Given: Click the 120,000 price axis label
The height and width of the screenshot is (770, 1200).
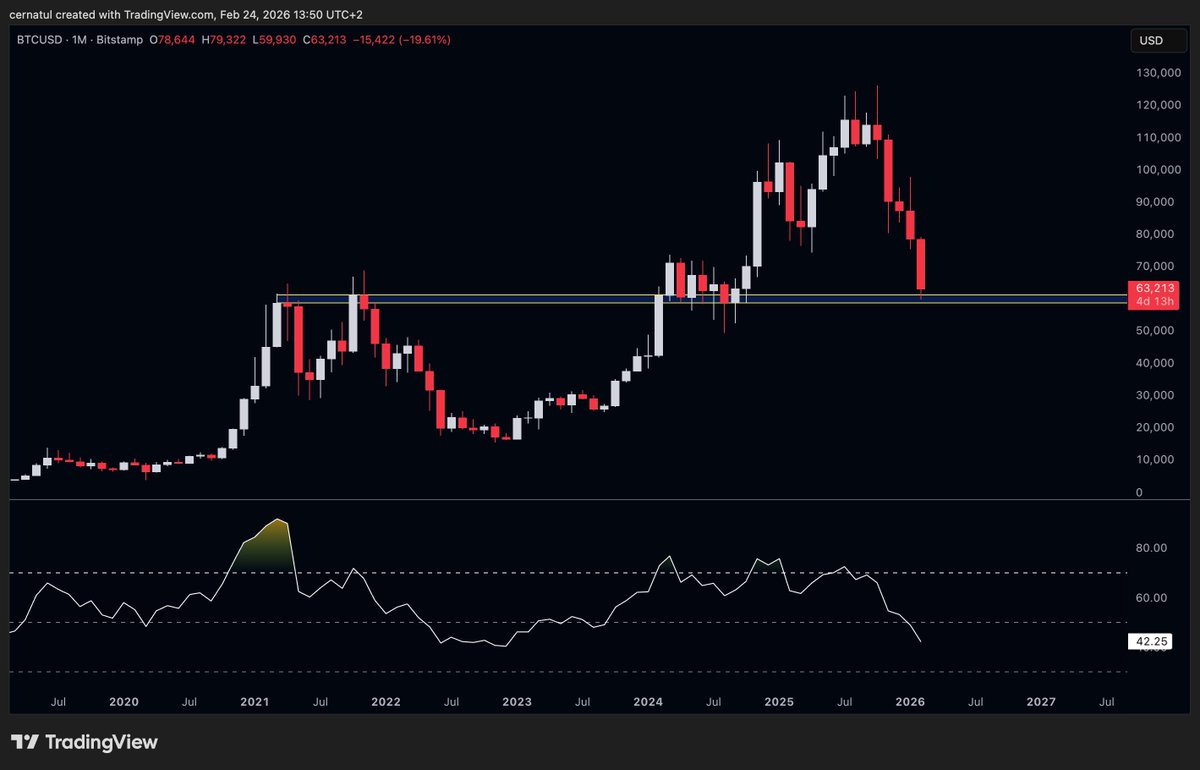Looking at the screenshot, I should click(x=1158, y=105).
